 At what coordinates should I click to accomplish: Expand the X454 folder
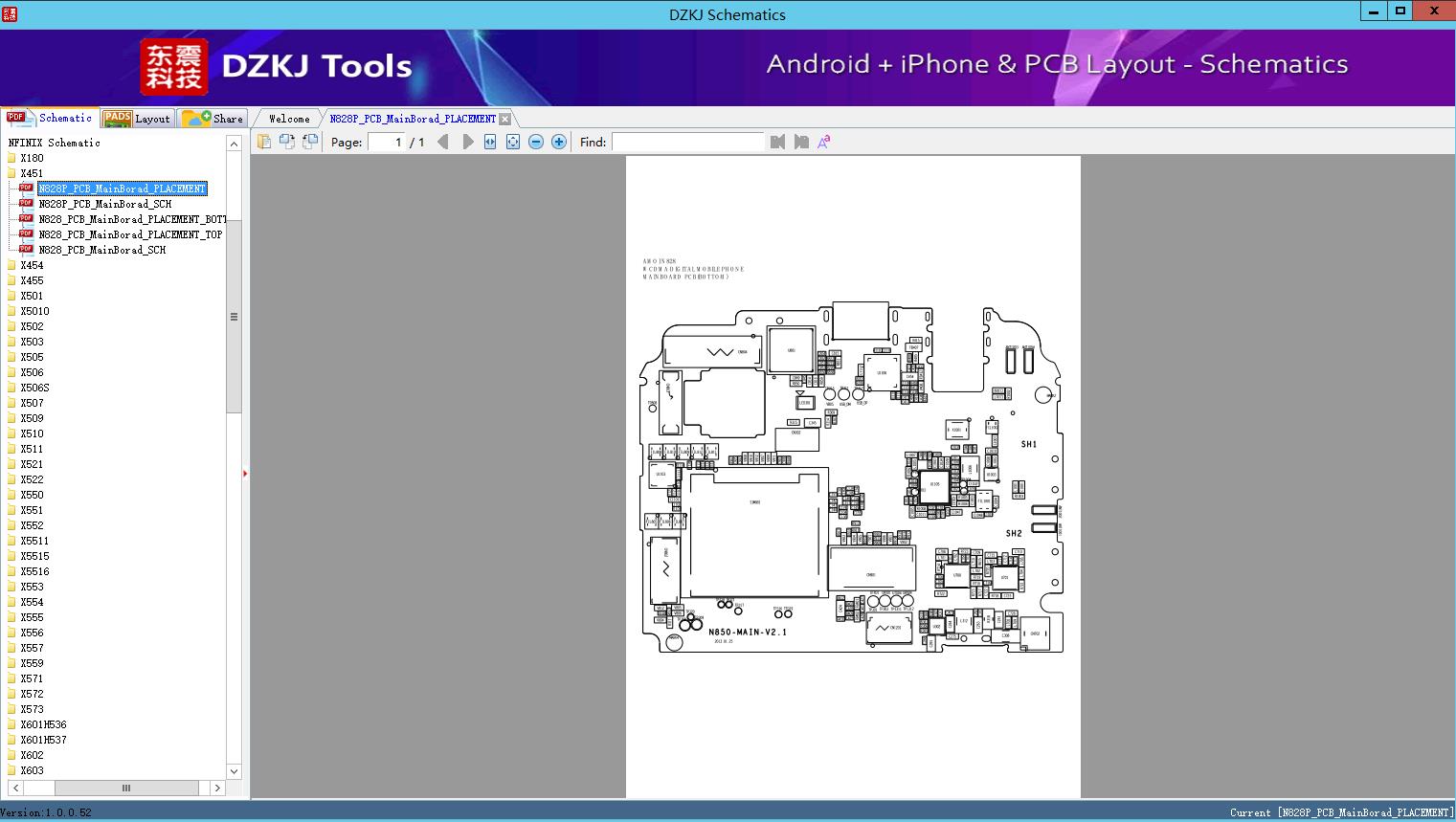[x=32, y=265]
